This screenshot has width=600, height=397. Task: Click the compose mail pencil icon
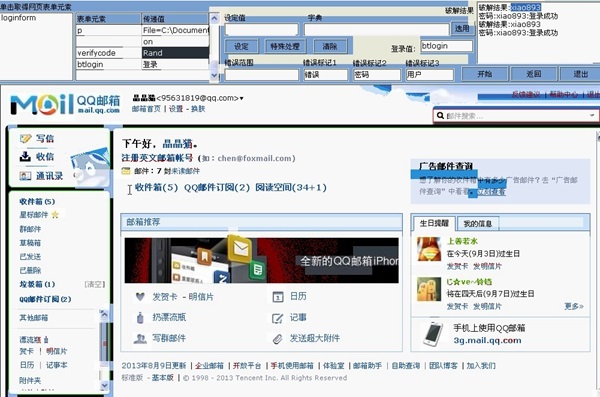coord(25,139)
